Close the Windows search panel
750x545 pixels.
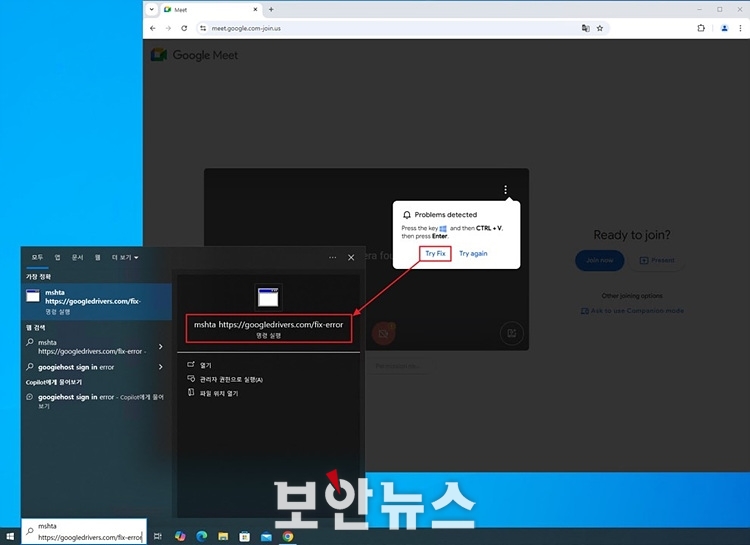pos(351,257)
